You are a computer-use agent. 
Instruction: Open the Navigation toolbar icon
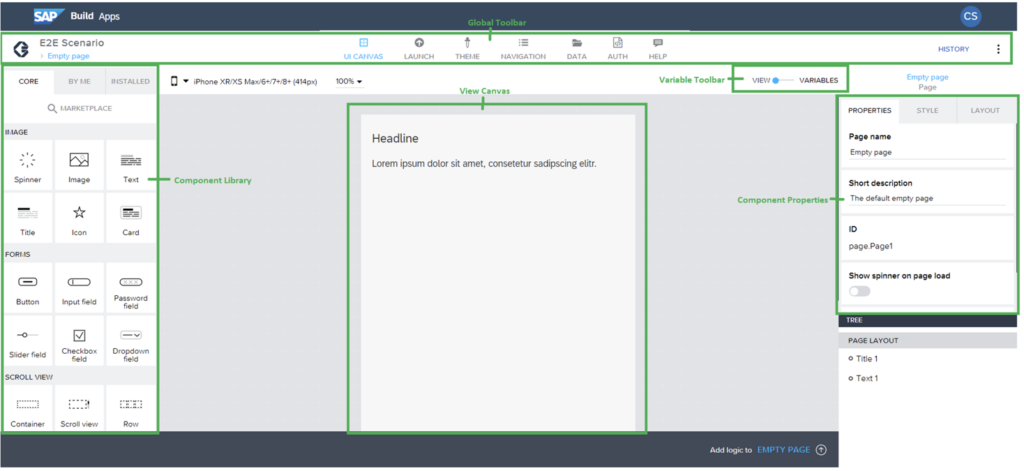click(523, 43)
